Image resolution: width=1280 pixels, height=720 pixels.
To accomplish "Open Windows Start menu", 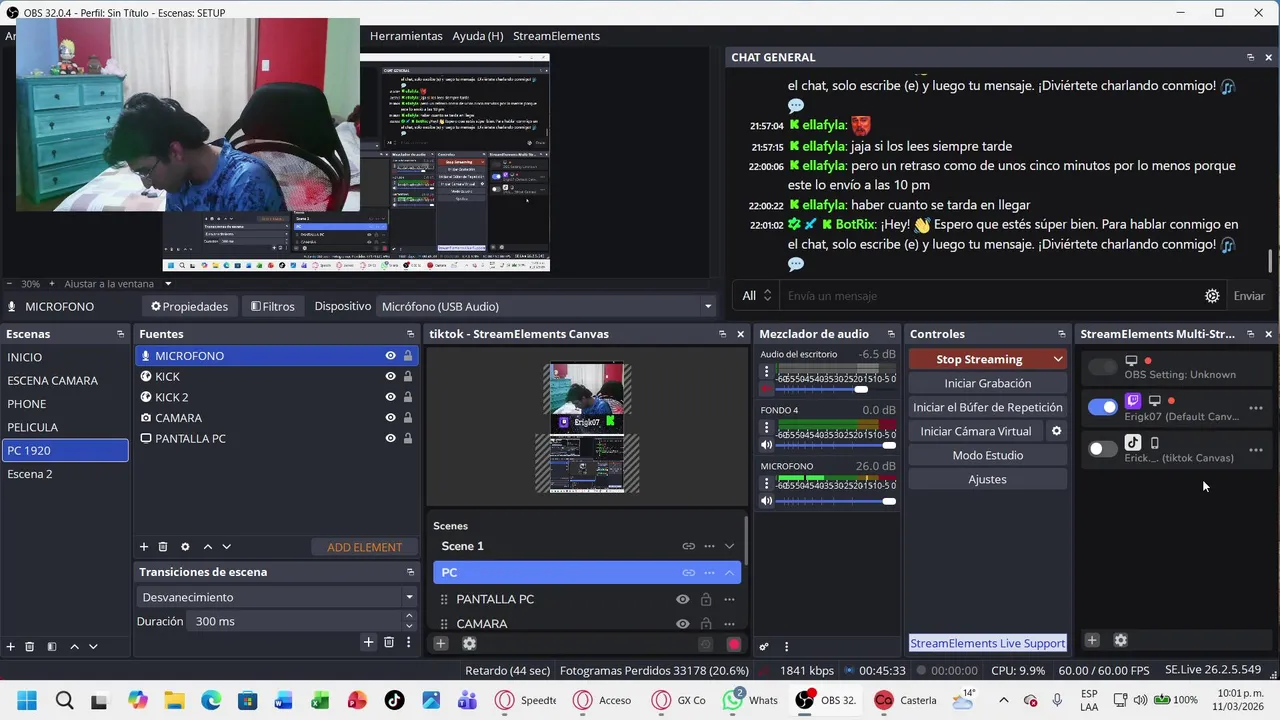I will tap(27, 700).
